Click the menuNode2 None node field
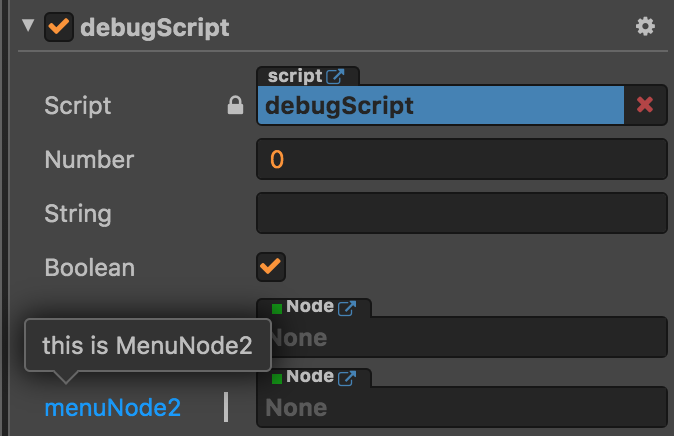Image resolution: width=674 pixels, height=436 pixels. point(461,408)
